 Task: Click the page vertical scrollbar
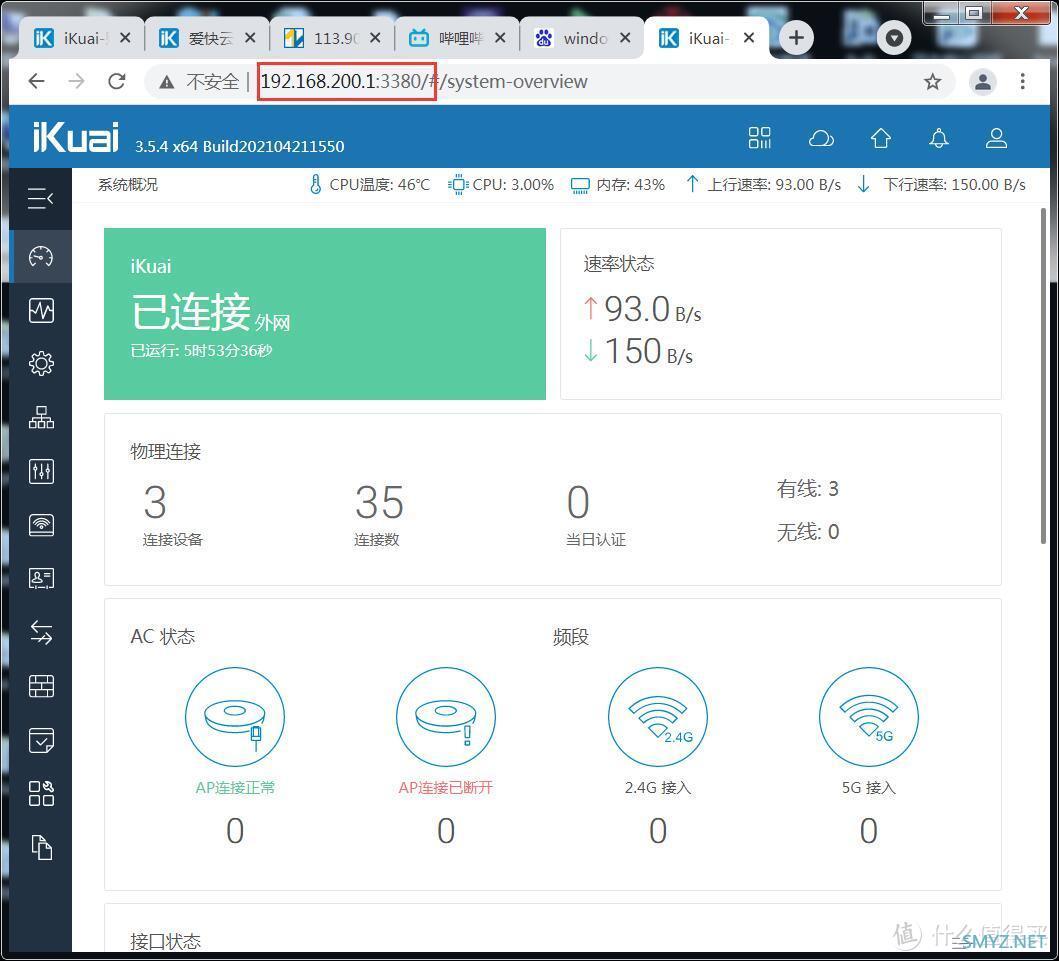tap(1044, 375)
